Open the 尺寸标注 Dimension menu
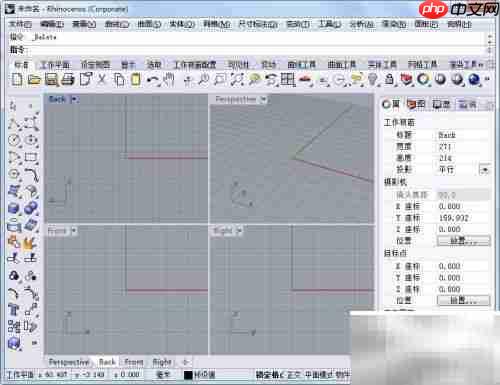The image size is (500, 385). coord(258,24)
